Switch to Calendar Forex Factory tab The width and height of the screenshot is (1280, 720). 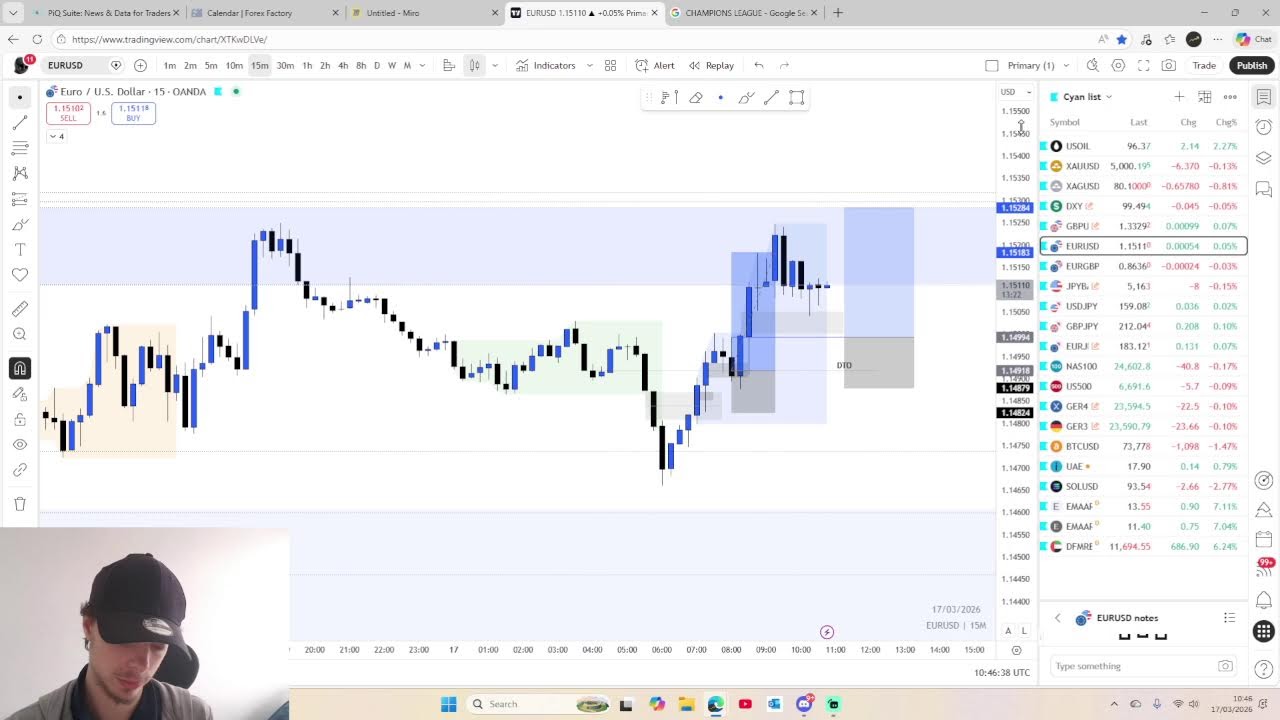pyautogui.click(x=249, y=13)
